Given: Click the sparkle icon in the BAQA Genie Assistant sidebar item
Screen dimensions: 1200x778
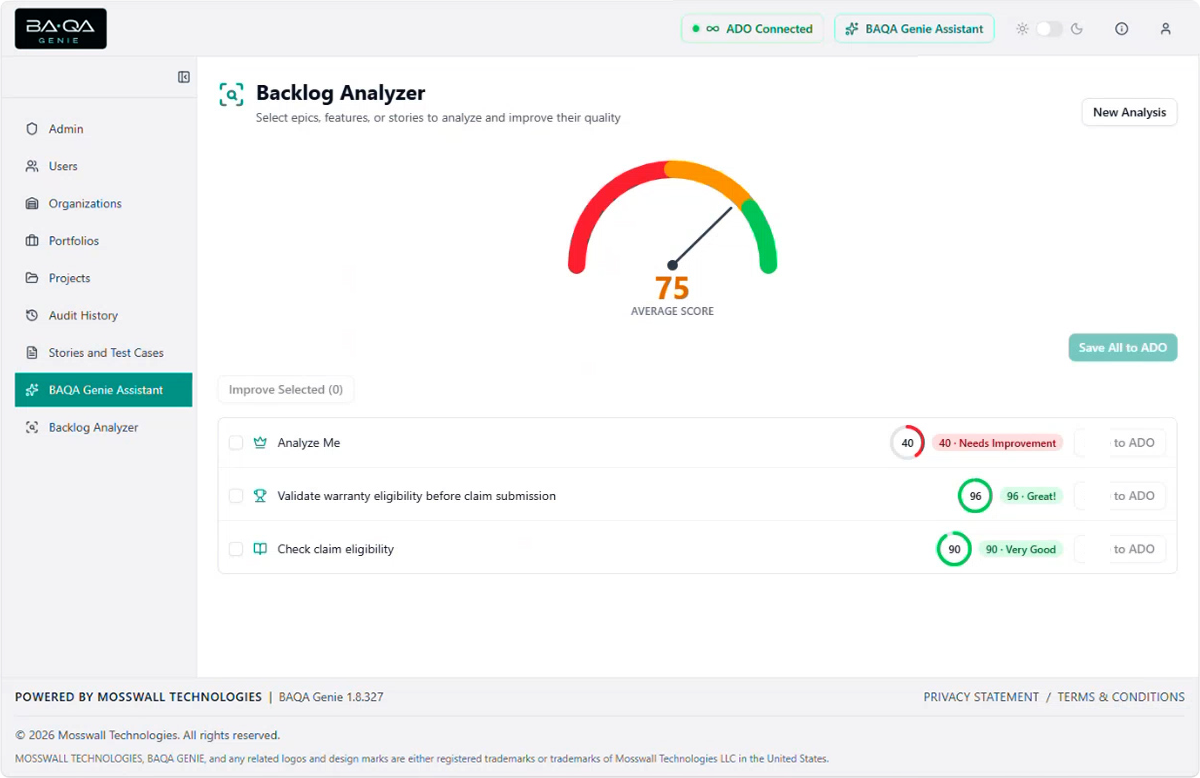Looking at the screenshot, I should tap(32, 390).
